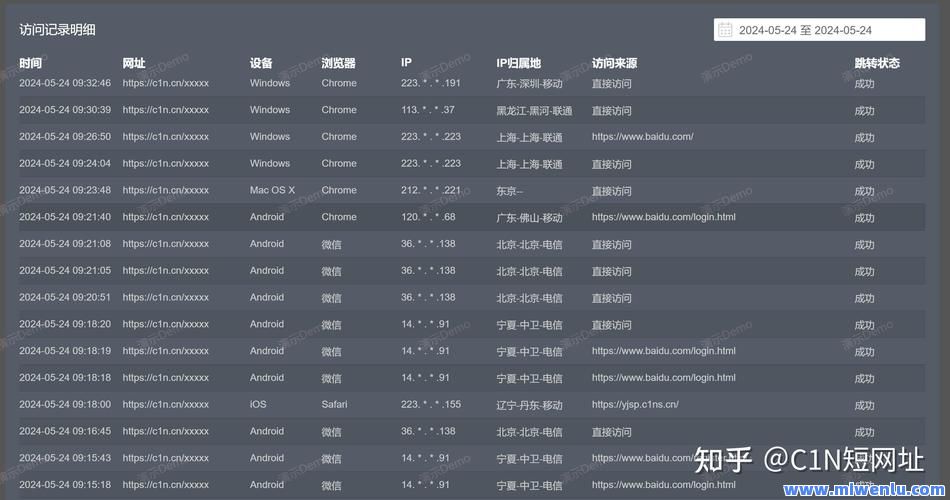The width and height of the screenshot is (950, 500).
Task: Select timestamp 2024-05-24 09:18:18
Action: 65,377
